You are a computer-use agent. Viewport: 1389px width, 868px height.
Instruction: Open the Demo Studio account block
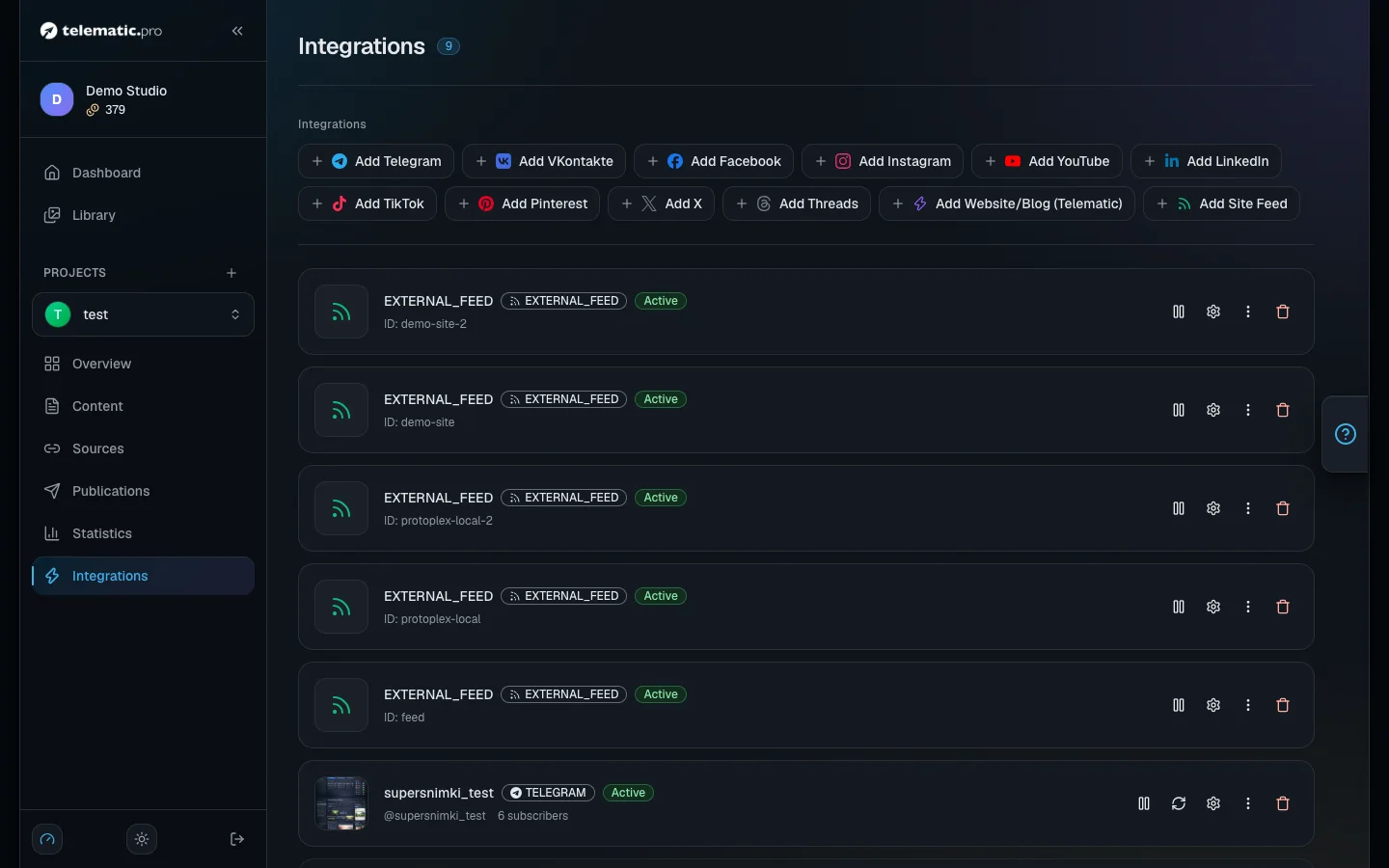tap(143, 99)
